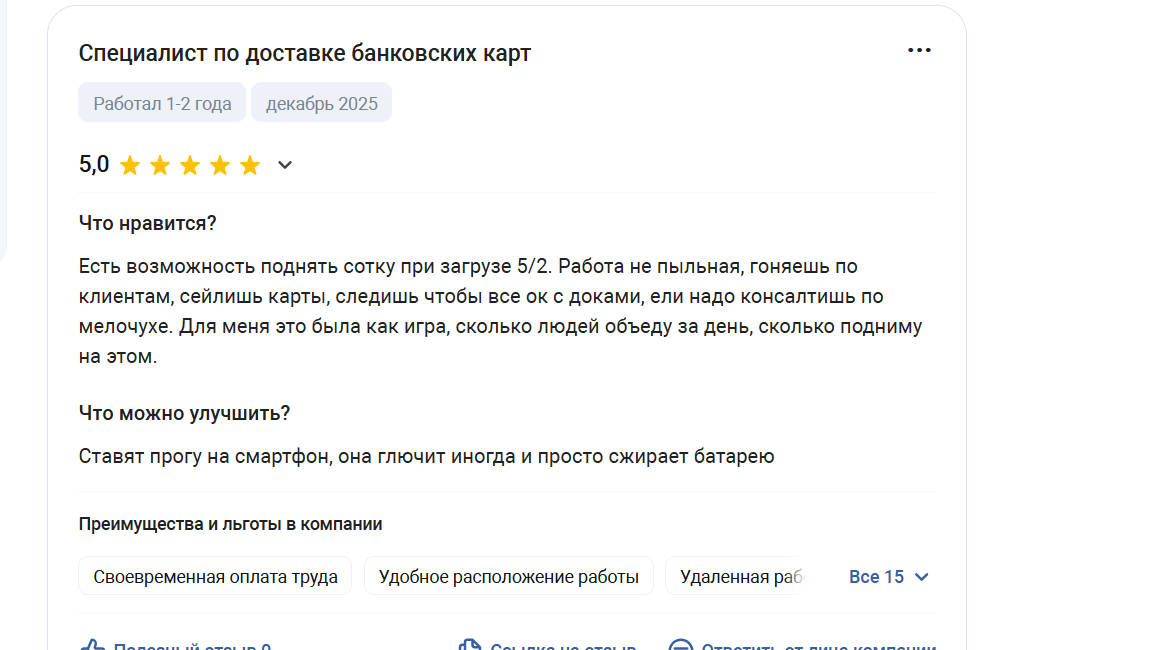This screenshot has height=650, width=1162.
Task: Click the truncated "Удаленная раб…" benefit chip
Action: 736,577
